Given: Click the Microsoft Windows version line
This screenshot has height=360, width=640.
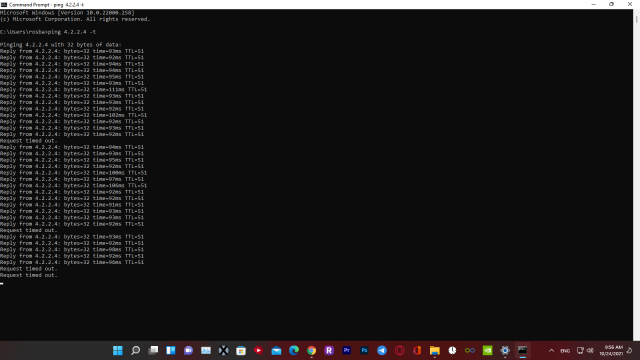Looking at the screenshot, I should coord(67,13).
